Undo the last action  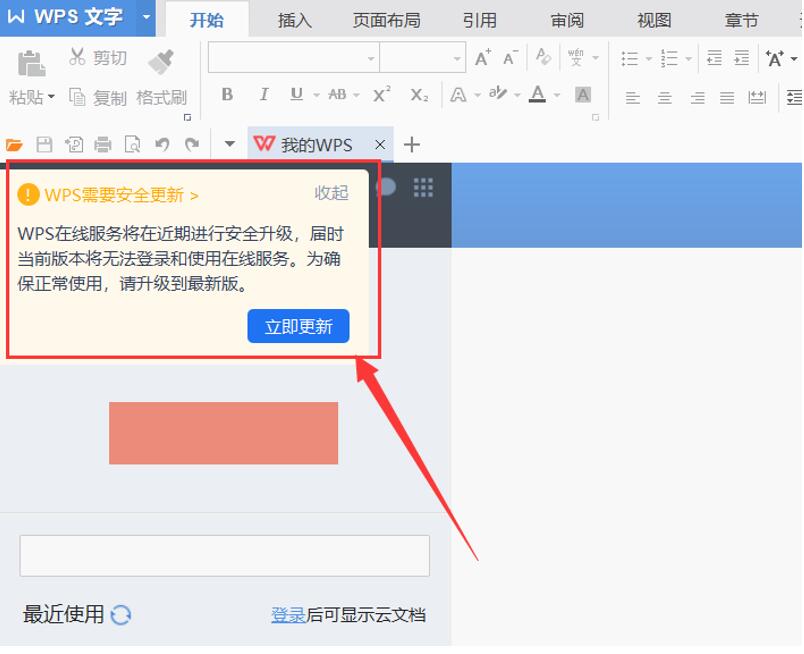pos(163,145)
